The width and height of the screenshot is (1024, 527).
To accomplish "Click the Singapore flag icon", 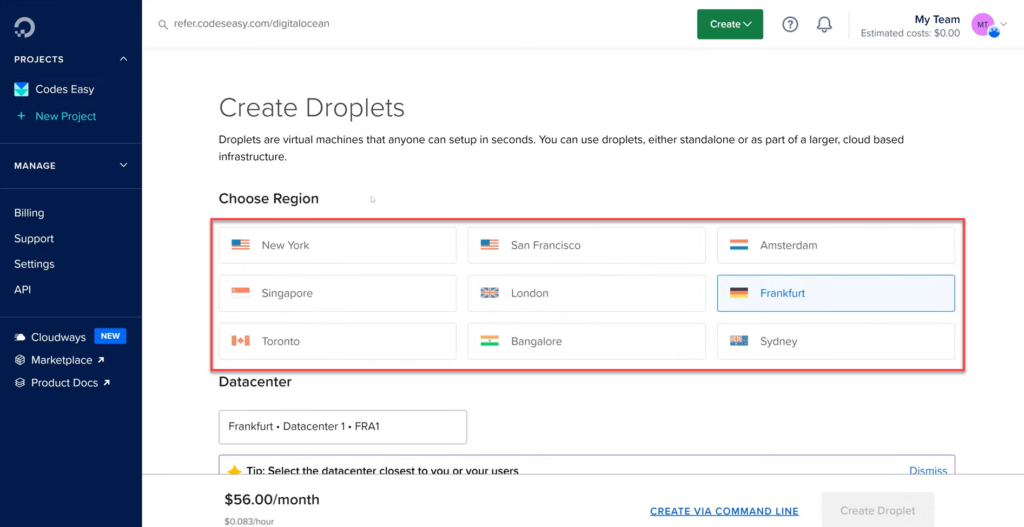I will coord(240,293).
